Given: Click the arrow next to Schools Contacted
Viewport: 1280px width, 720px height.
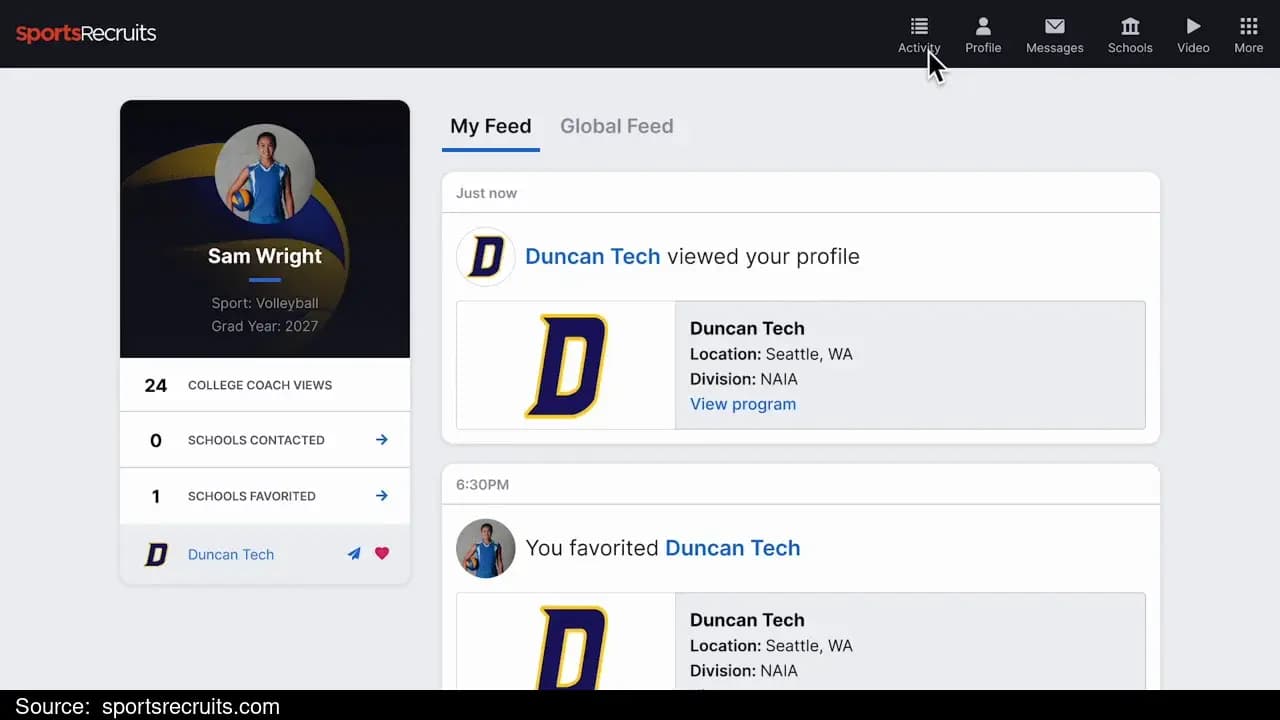Looking at the screenshot, I should click(382, 440).
